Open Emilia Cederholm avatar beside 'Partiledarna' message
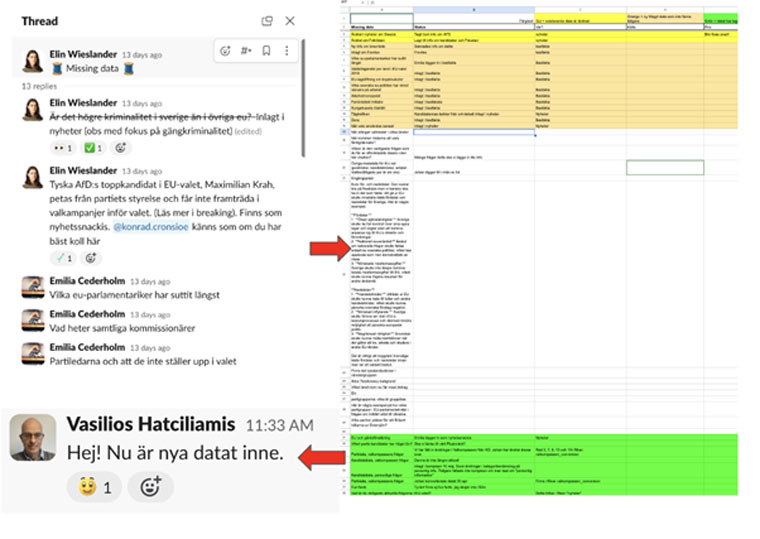The width and height of the screenshot is (760, 539). 33,354
